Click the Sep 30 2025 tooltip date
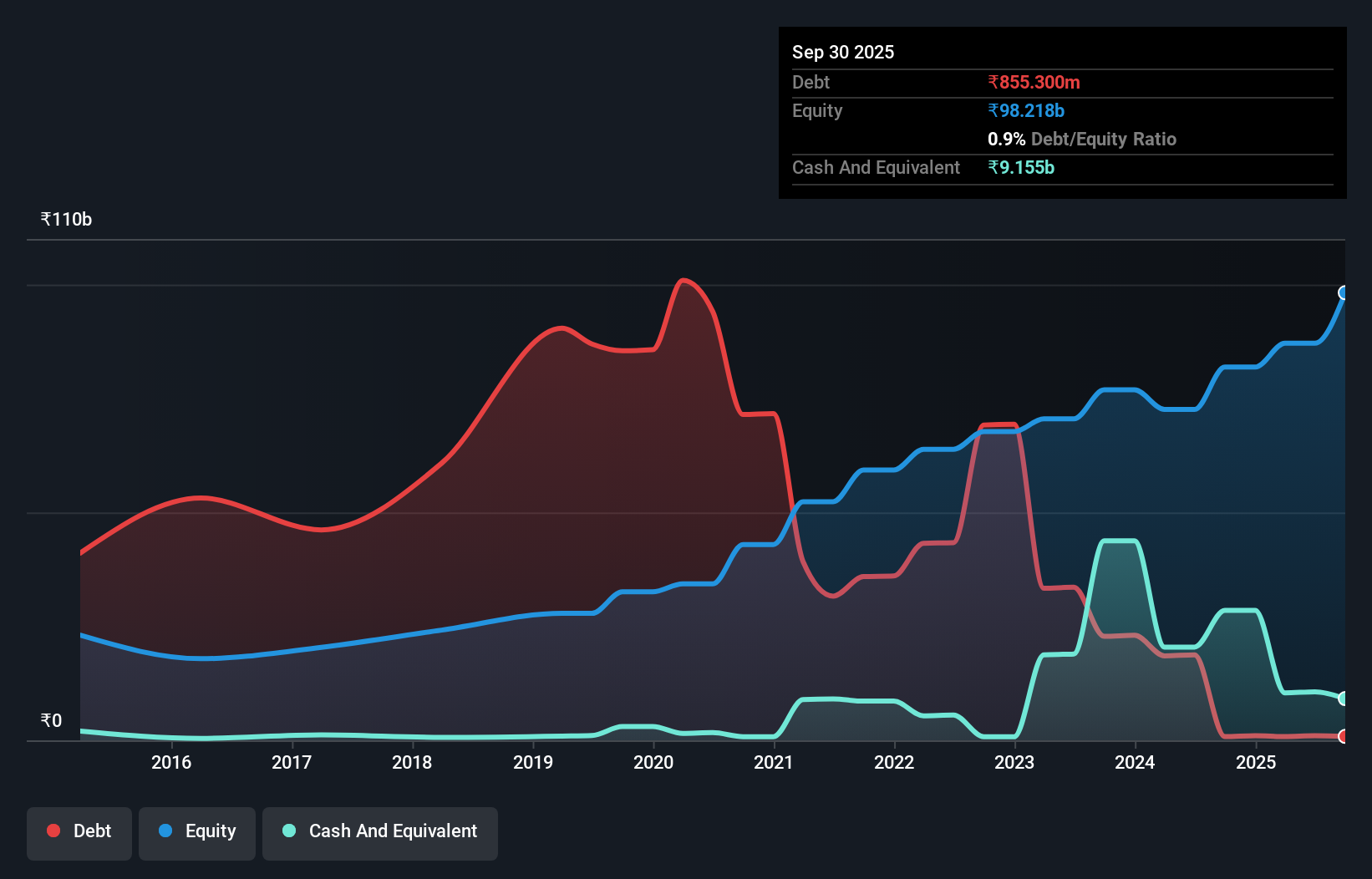This screenshot has width=1372, height=879. [x=843, y=53]
